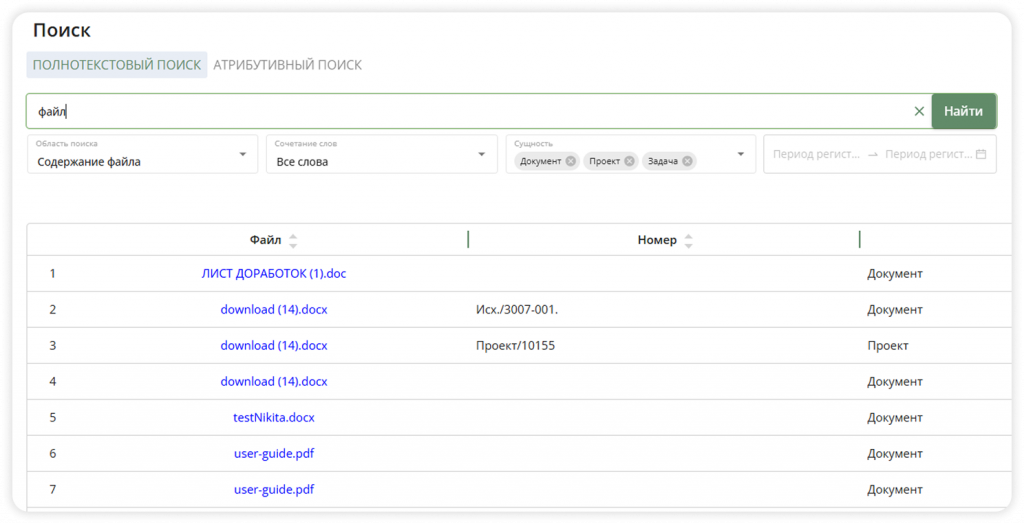Click the Найти search button
The image size is (1024, 524).
(963, 111)
